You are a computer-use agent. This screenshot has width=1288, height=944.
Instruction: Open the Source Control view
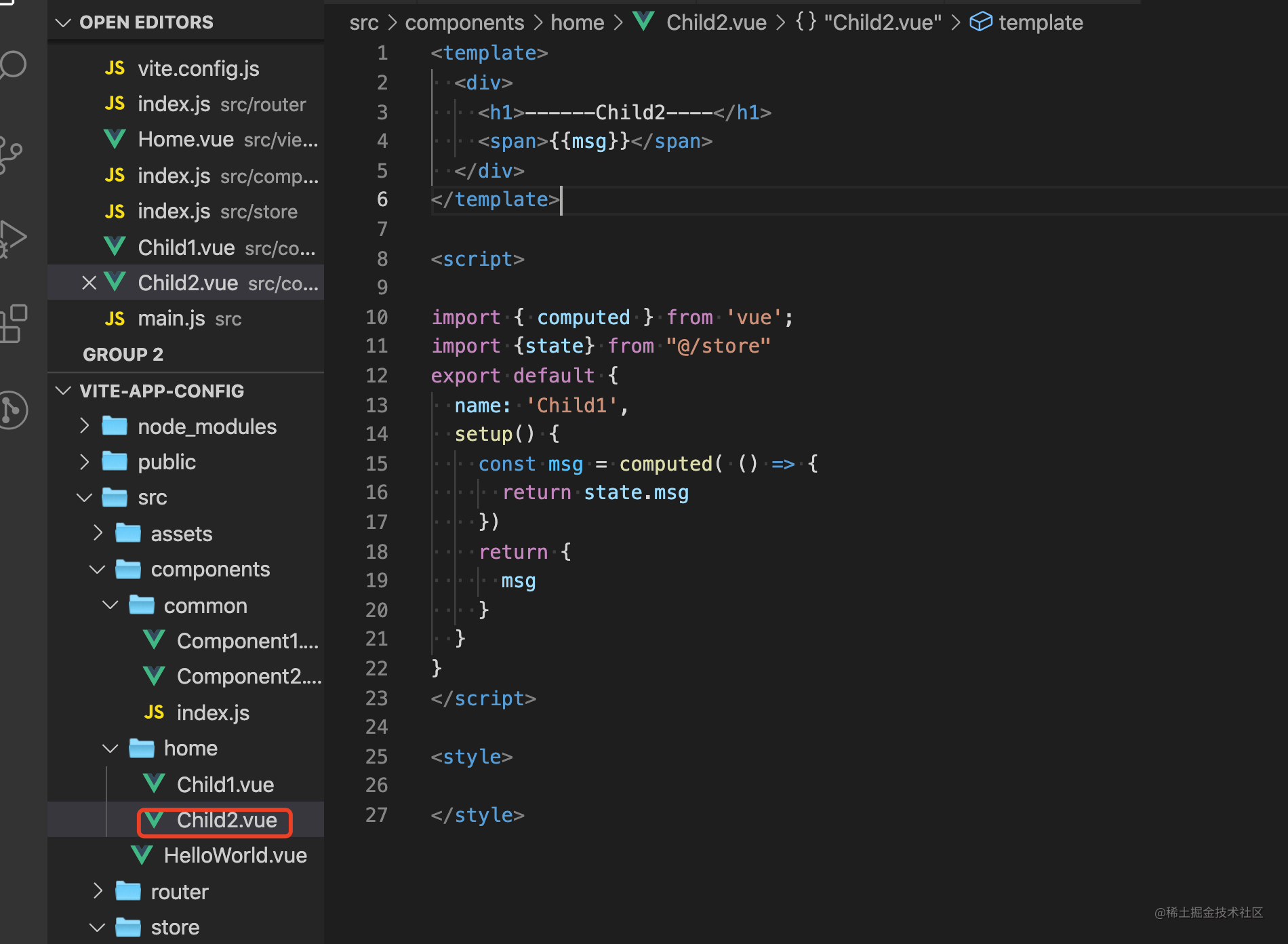click(x=11, y=155)
